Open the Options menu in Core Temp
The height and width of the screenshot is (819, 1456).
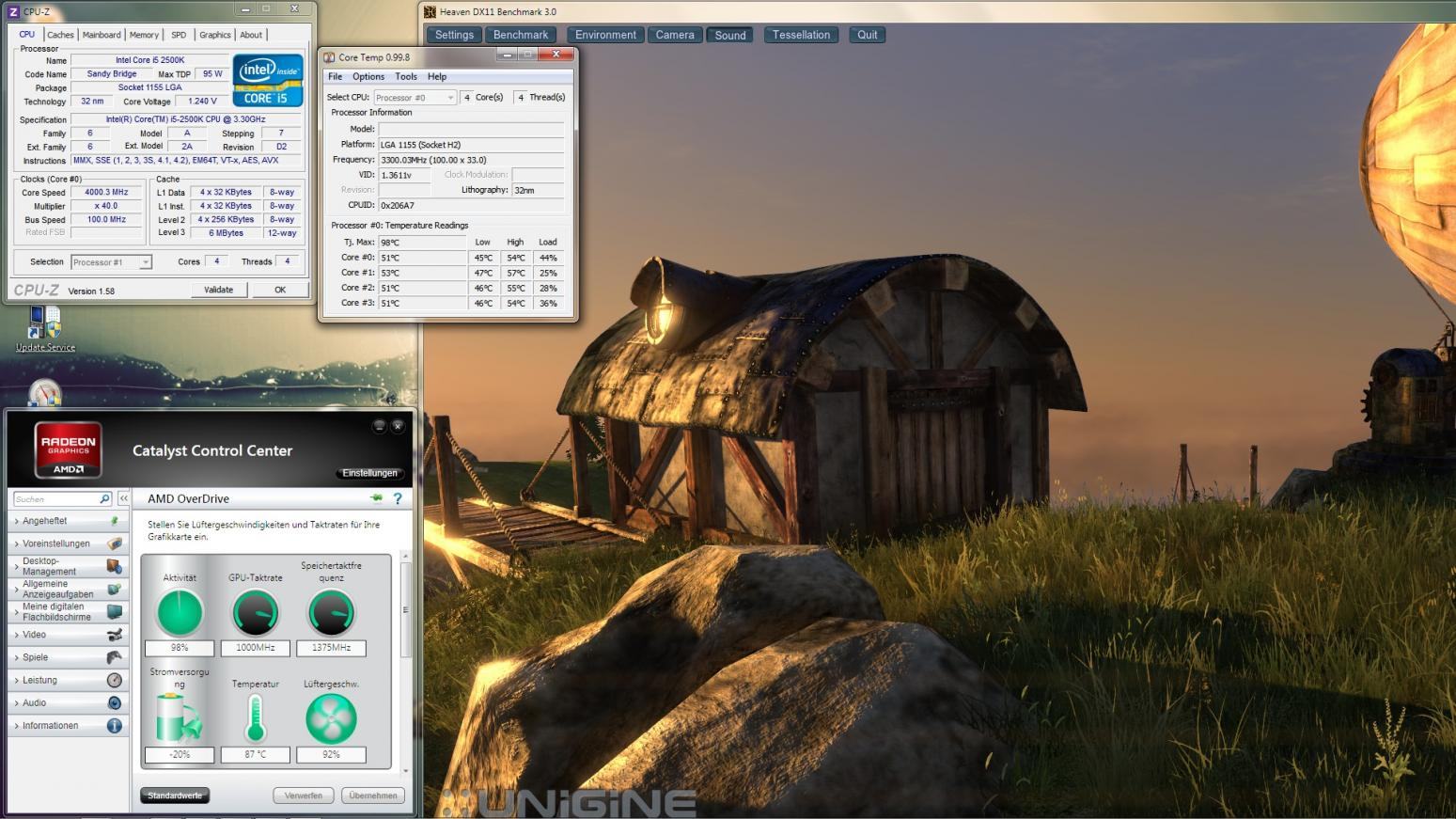coord(368,77)
